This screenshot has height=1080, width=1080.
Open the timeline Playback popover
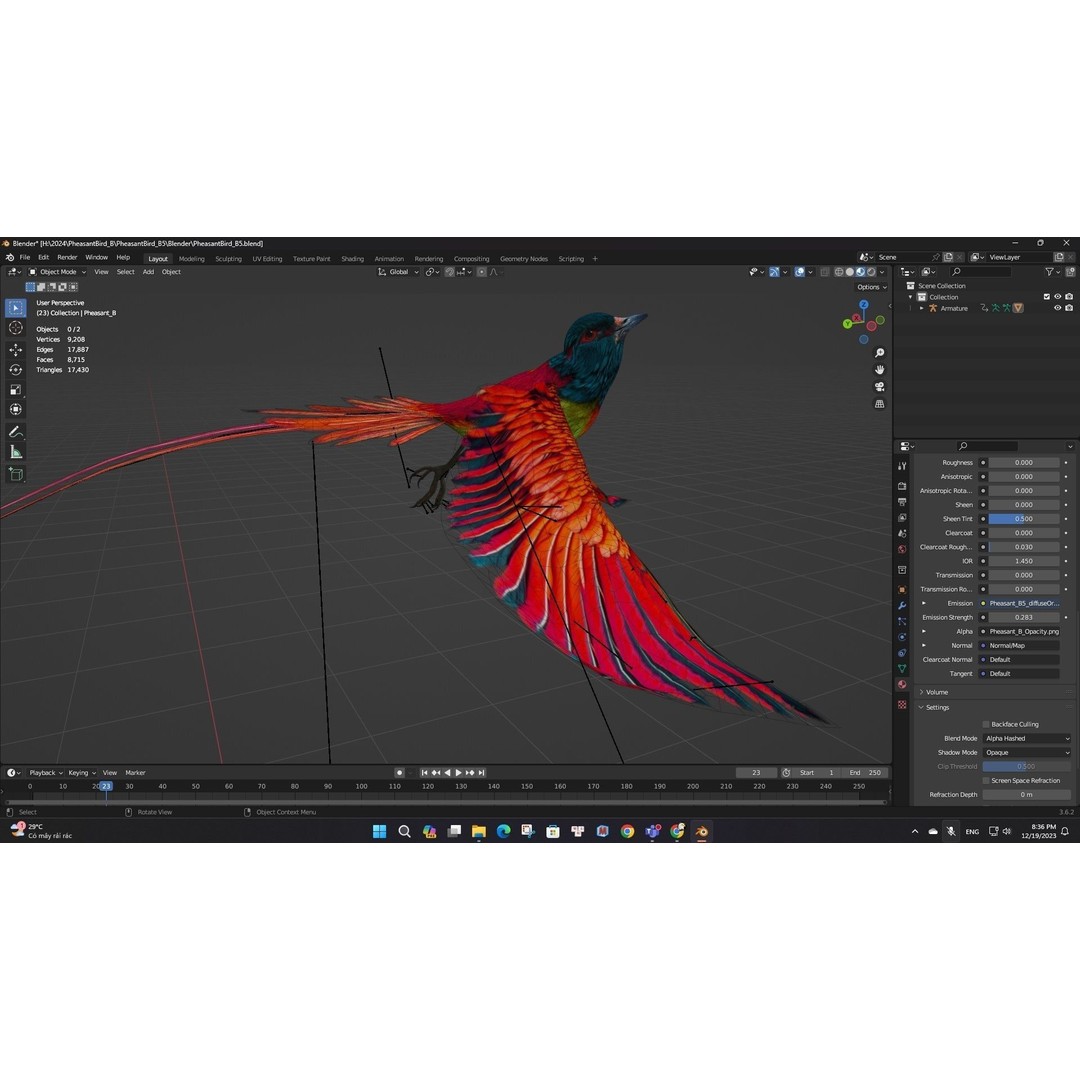[x=45, y=773]
